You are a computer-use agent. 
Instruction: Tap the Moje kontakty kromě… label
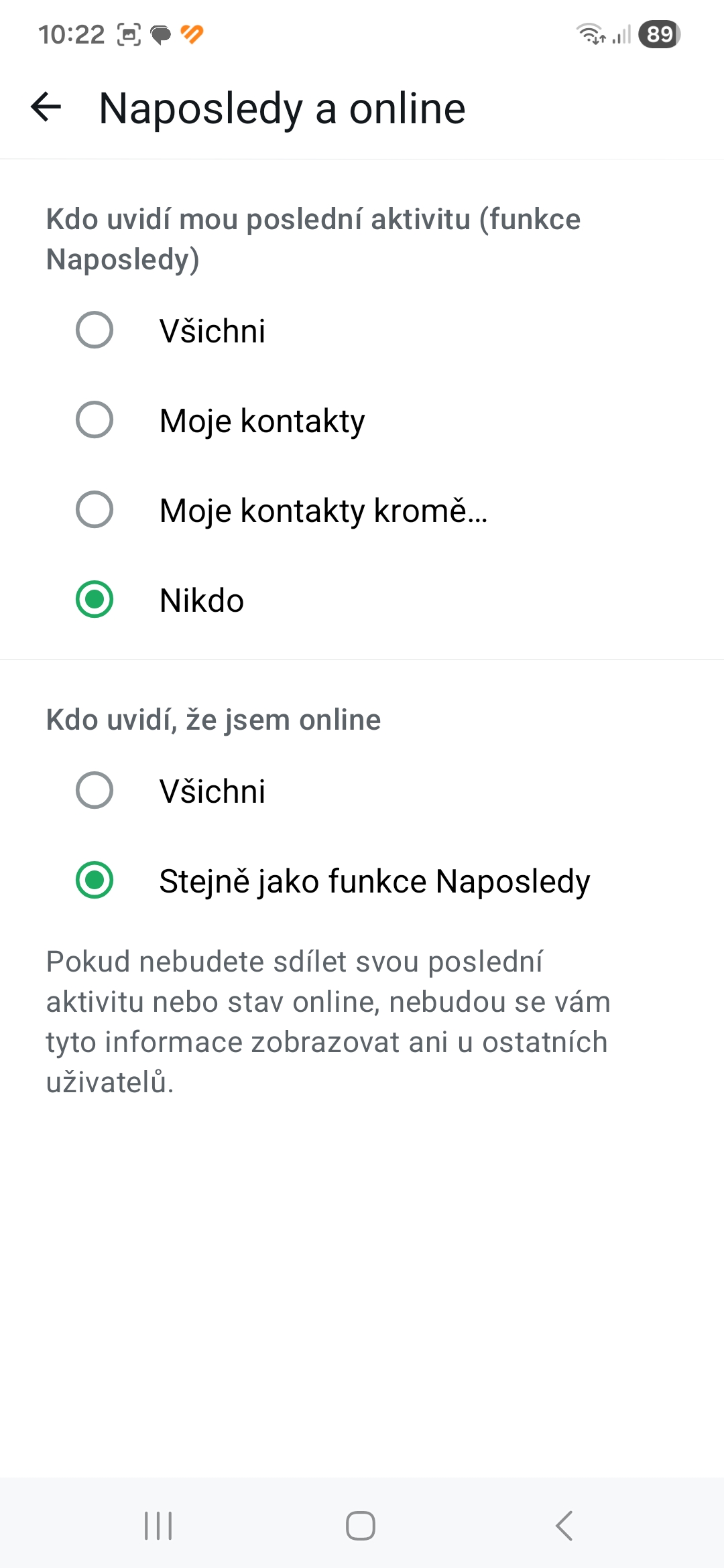coord(323,511)
